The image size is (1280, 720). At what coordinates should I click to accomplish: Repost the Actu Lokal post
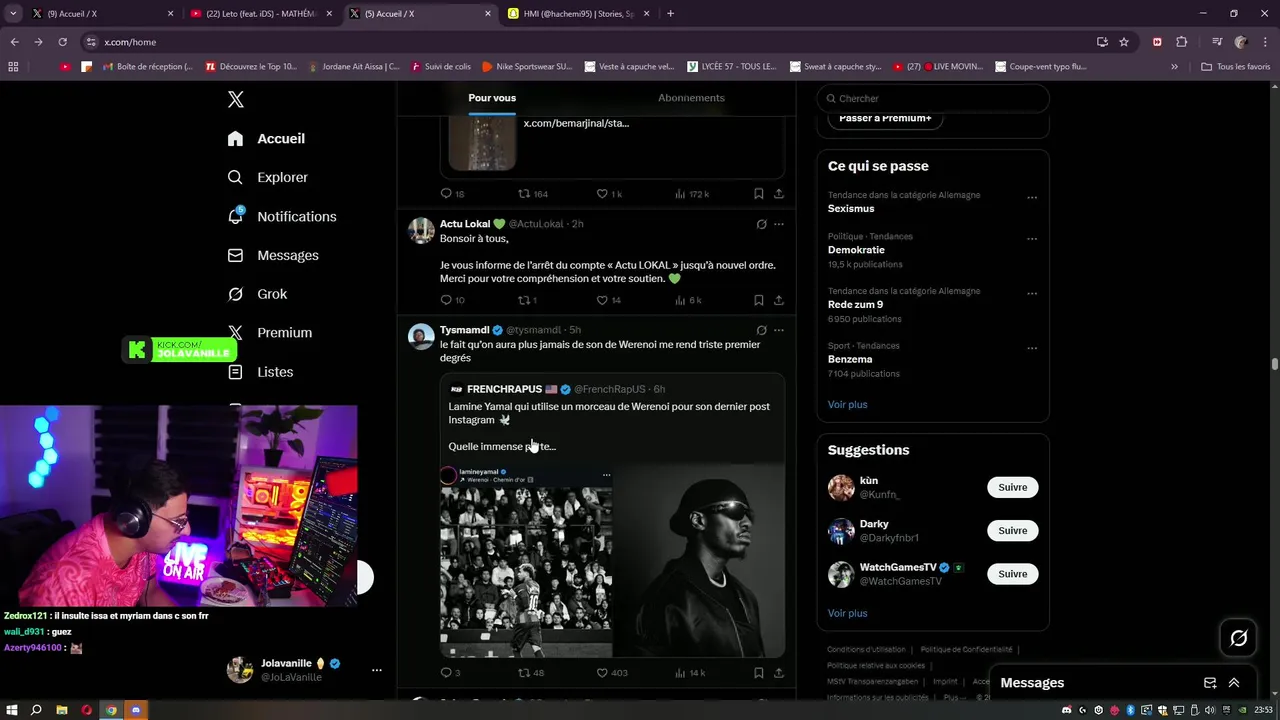[523, 300]
